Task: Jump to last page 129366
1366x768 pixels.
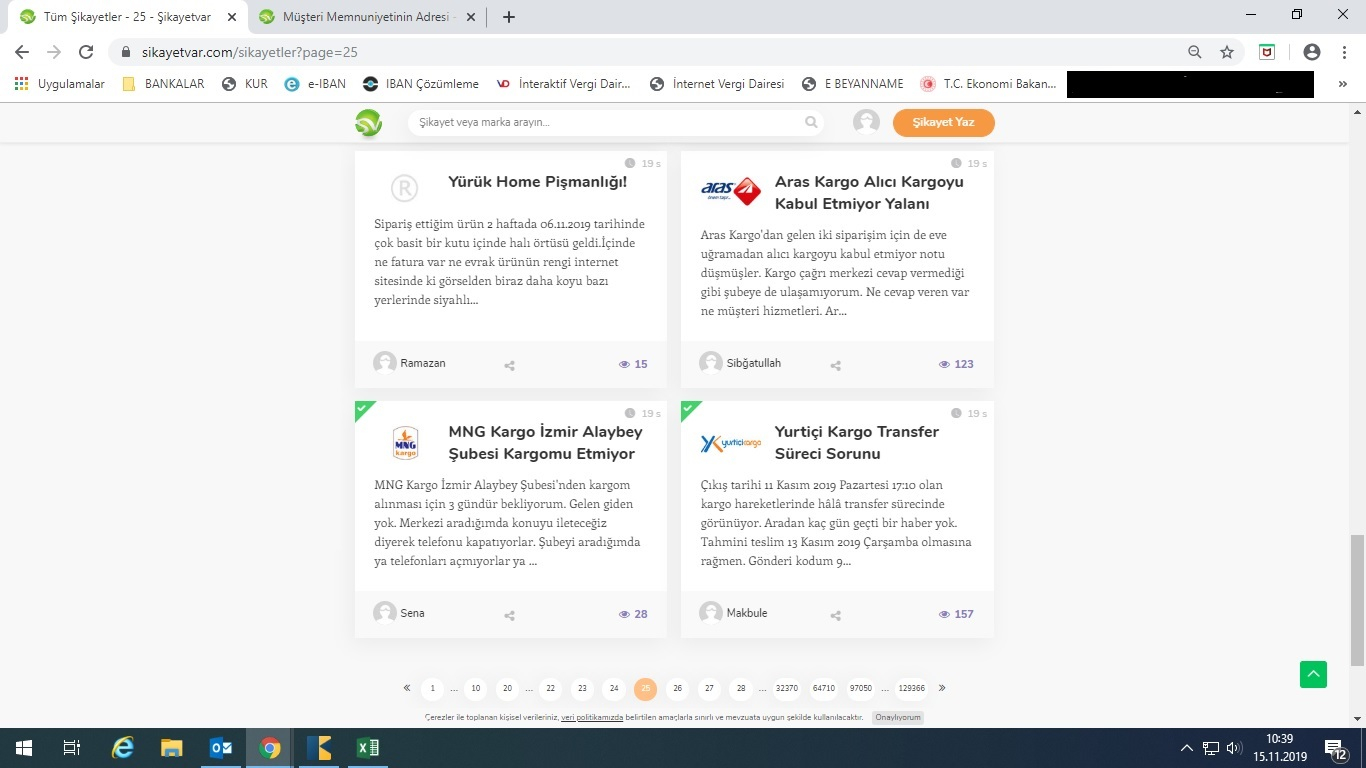Action: click(912, 688)
